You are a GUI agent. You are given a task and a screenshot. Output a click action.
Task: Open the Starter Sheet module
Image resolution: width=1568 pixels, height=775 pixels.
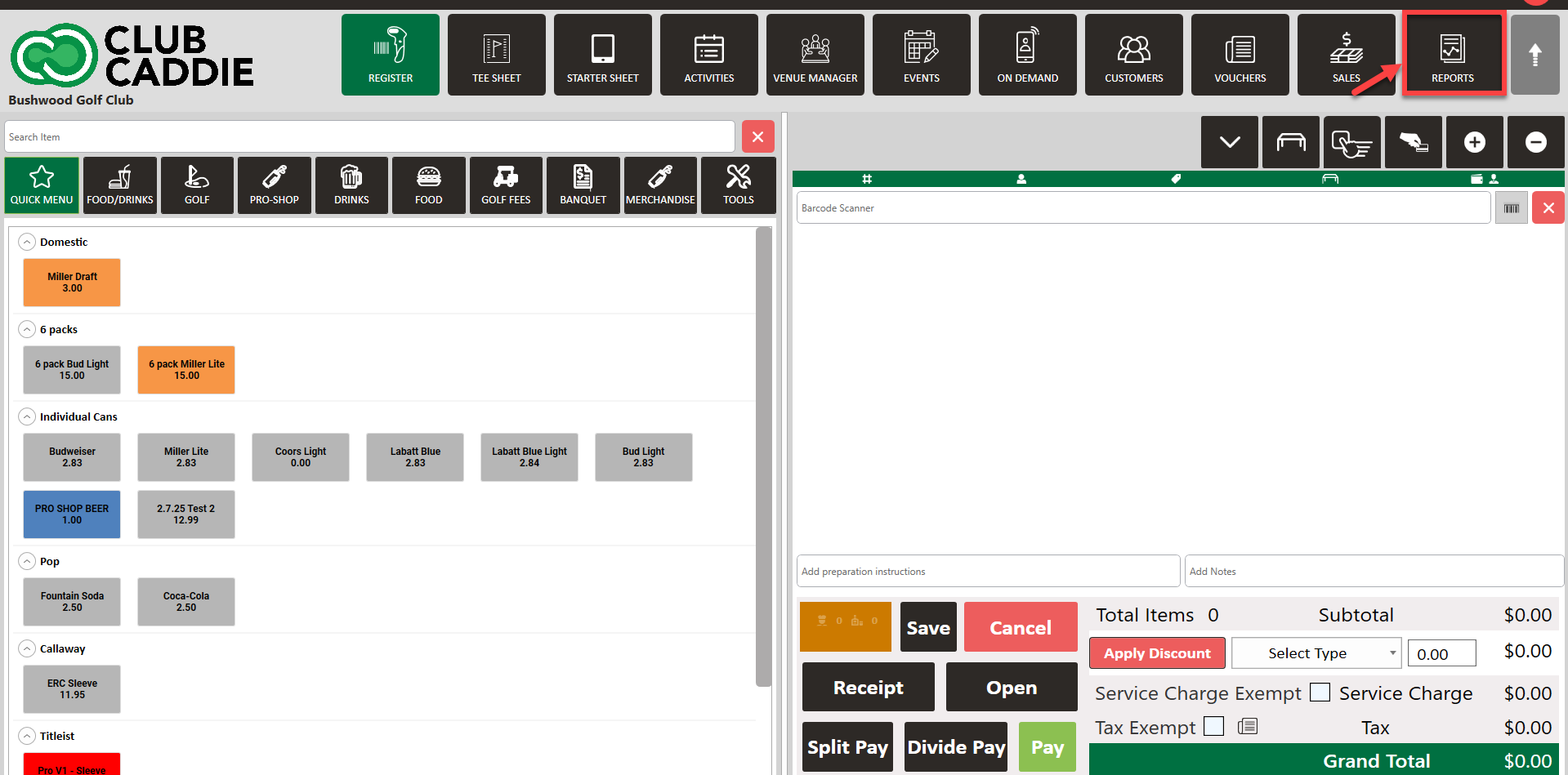(603, 55)
